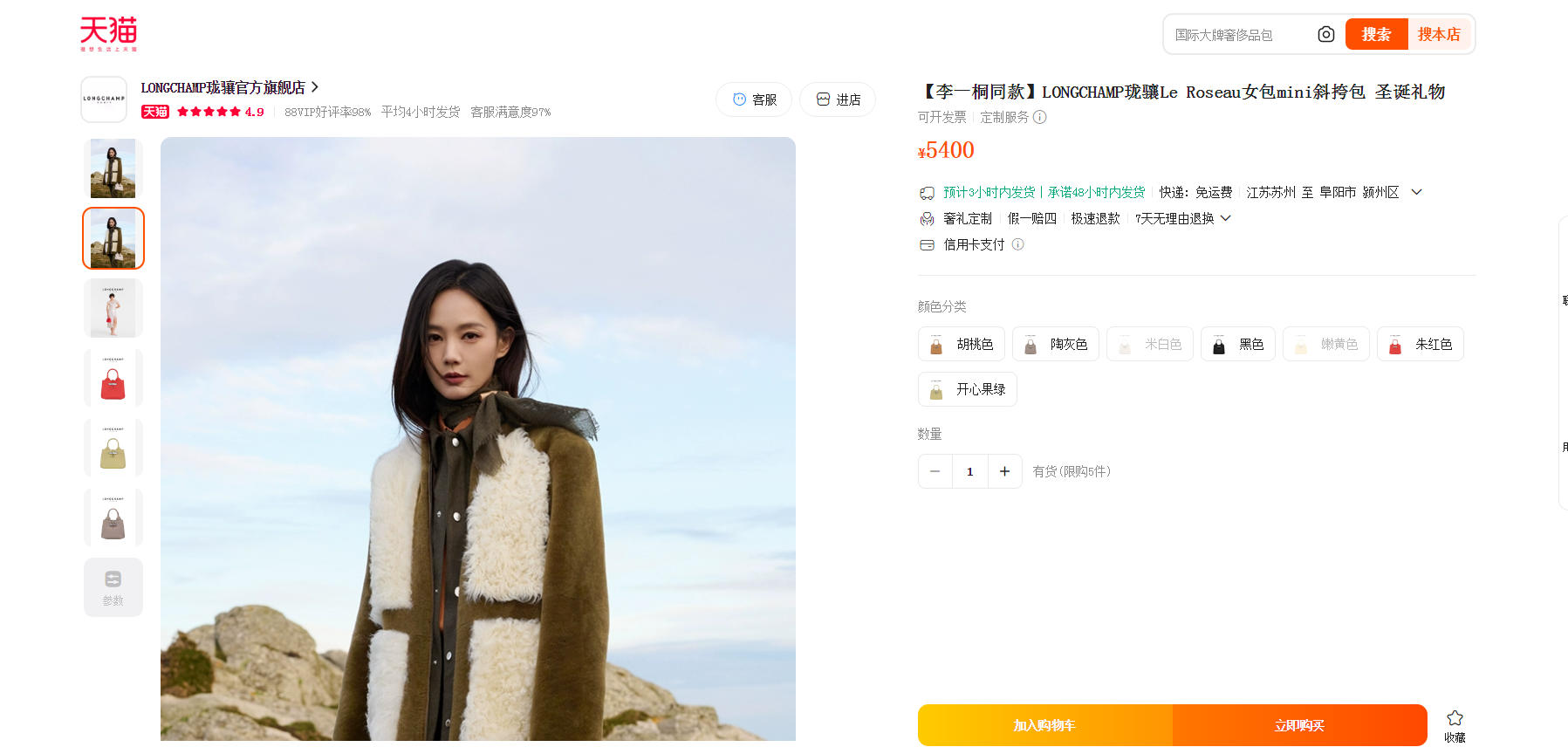Expand the shipping address dropdown
Viewport: 1568px width, 754px height.
(x=1416, y=192)
